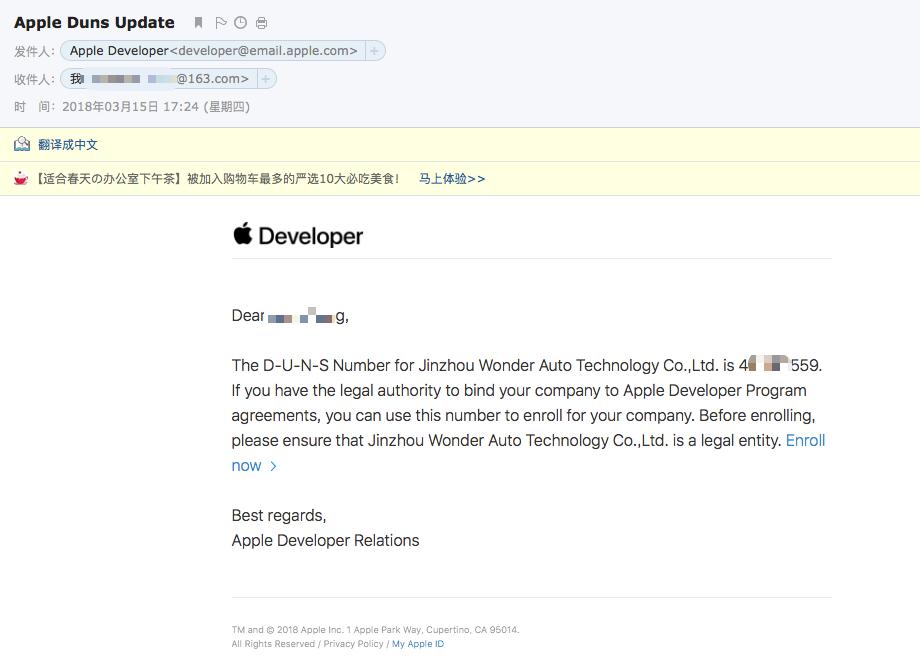Click the 收件人 label
The width and height of the screenshot is (920, 662).
pos(34,79)
